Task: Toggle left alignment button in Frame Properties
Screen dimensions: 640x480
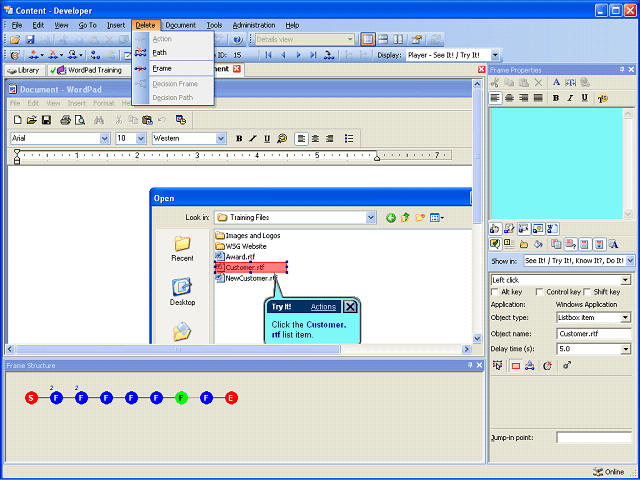Action: coord(495,98)
